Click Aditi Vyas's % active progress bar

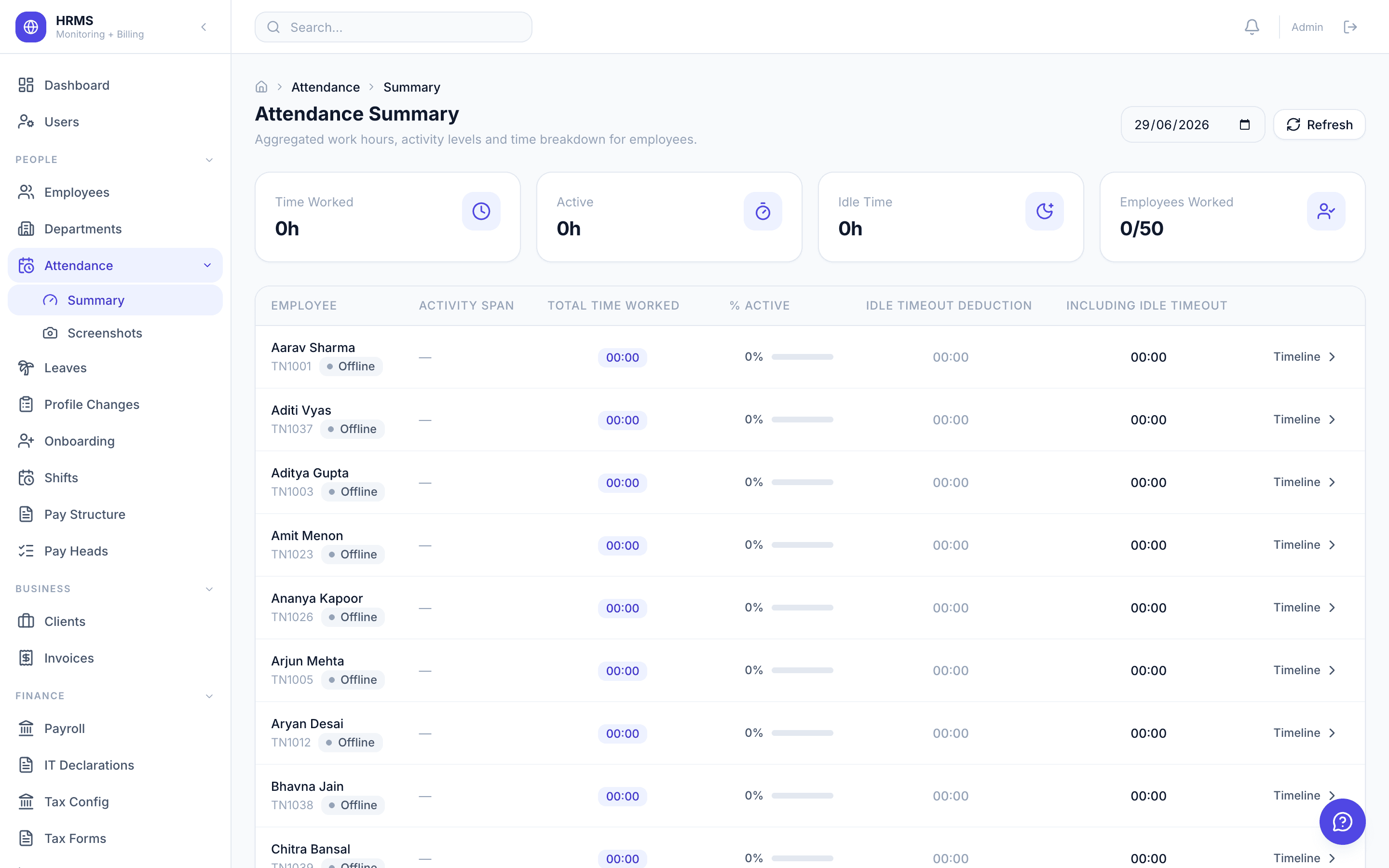point(802,420)
